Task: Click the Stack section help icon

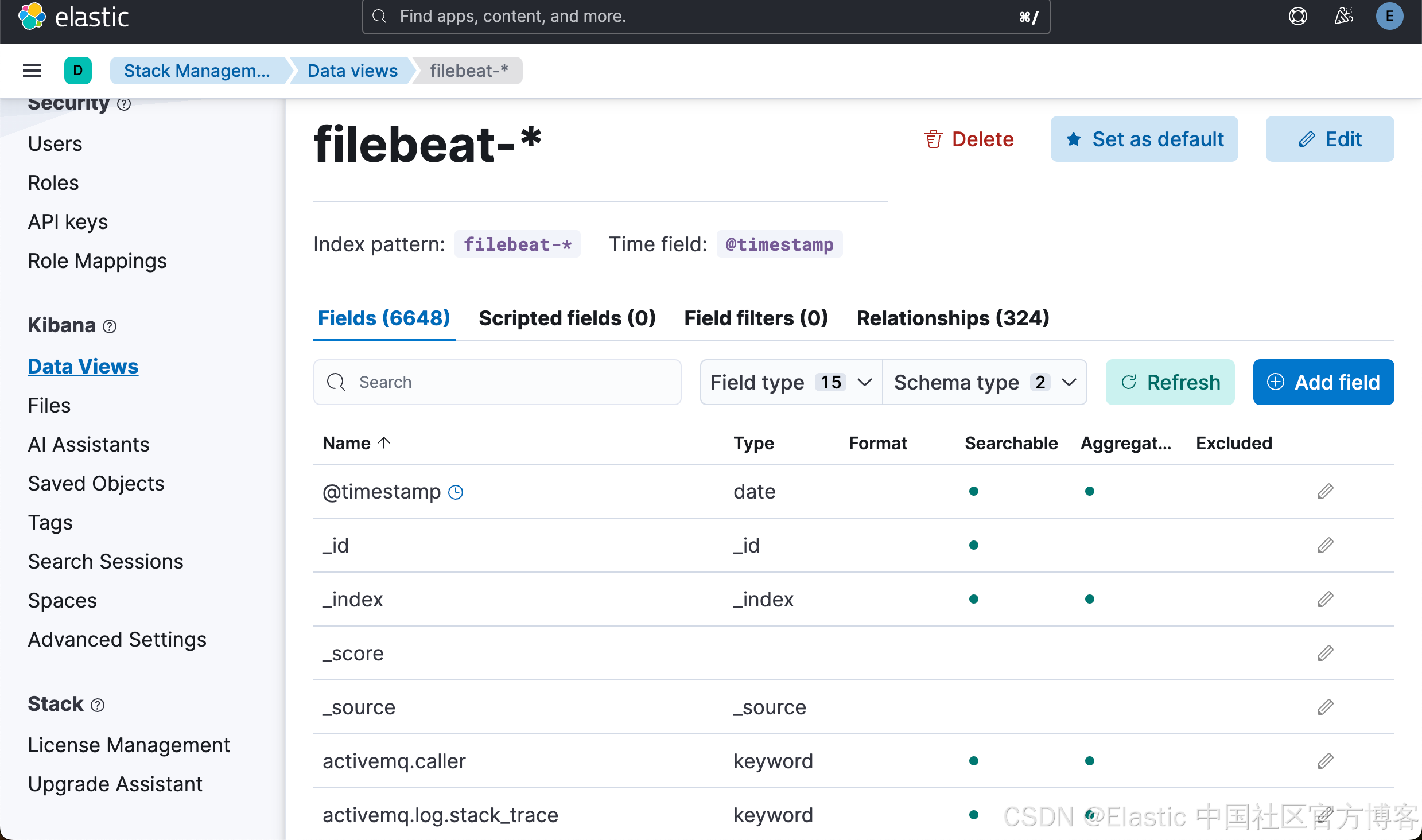Action: [98, 705]
